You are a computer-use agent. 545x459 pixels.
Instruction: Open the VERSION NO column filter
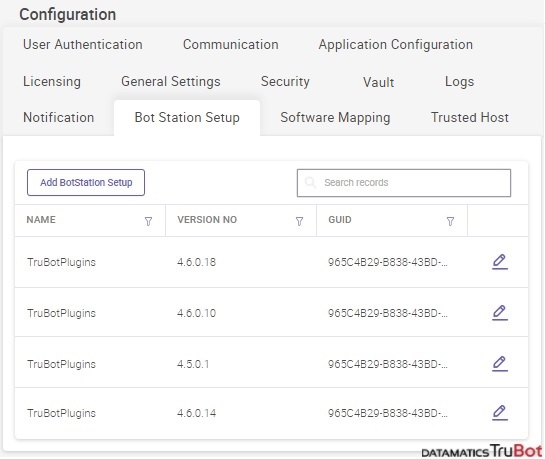(x=299, y=221)
